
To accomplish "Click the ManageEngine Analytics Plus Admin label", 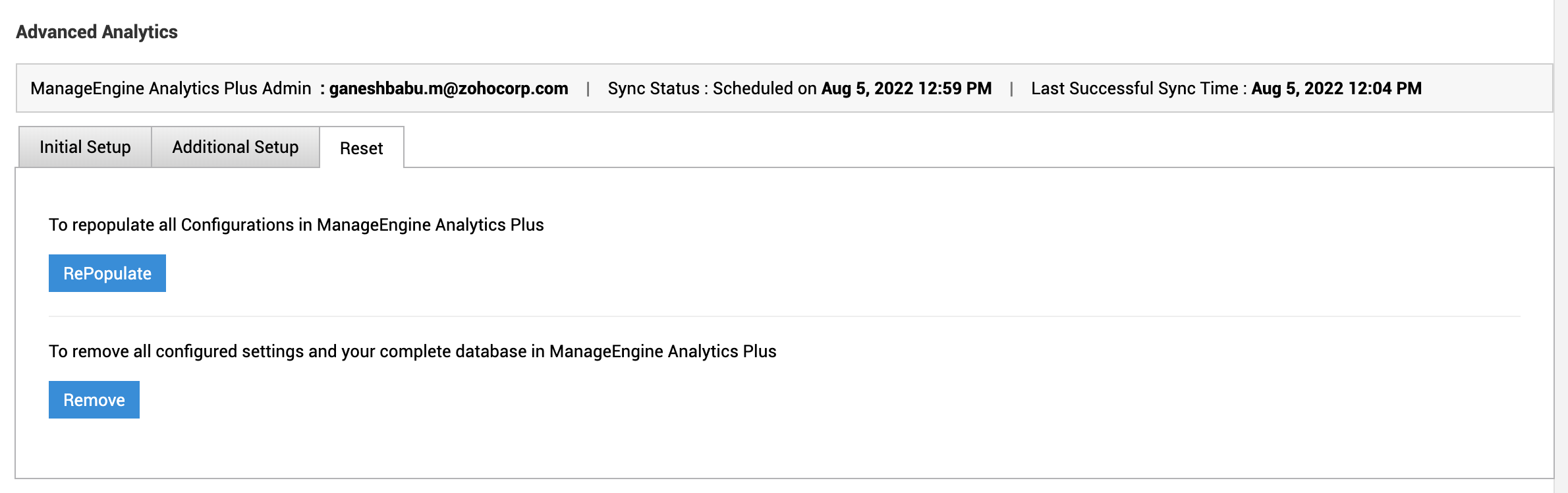I will (x=171, y=88).
